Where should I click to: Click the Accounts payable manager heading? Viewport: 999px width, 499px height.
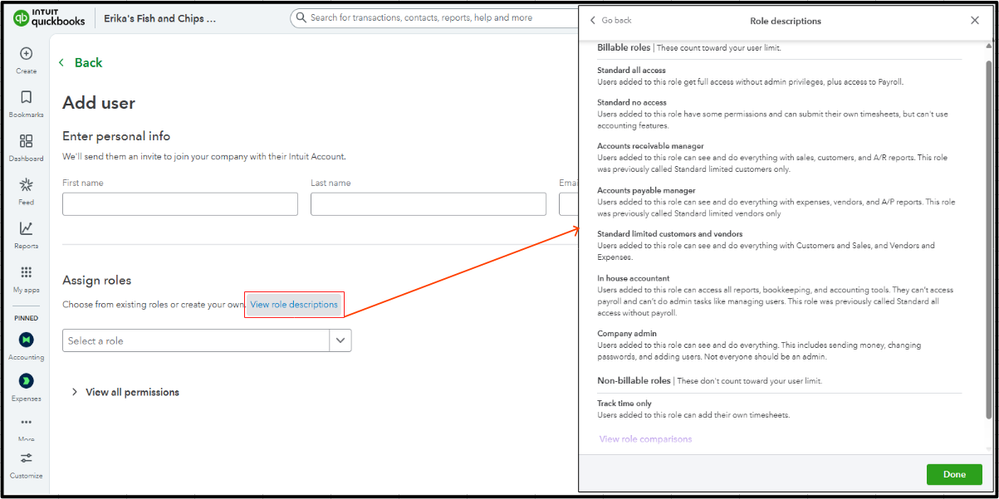pos(646,190)
